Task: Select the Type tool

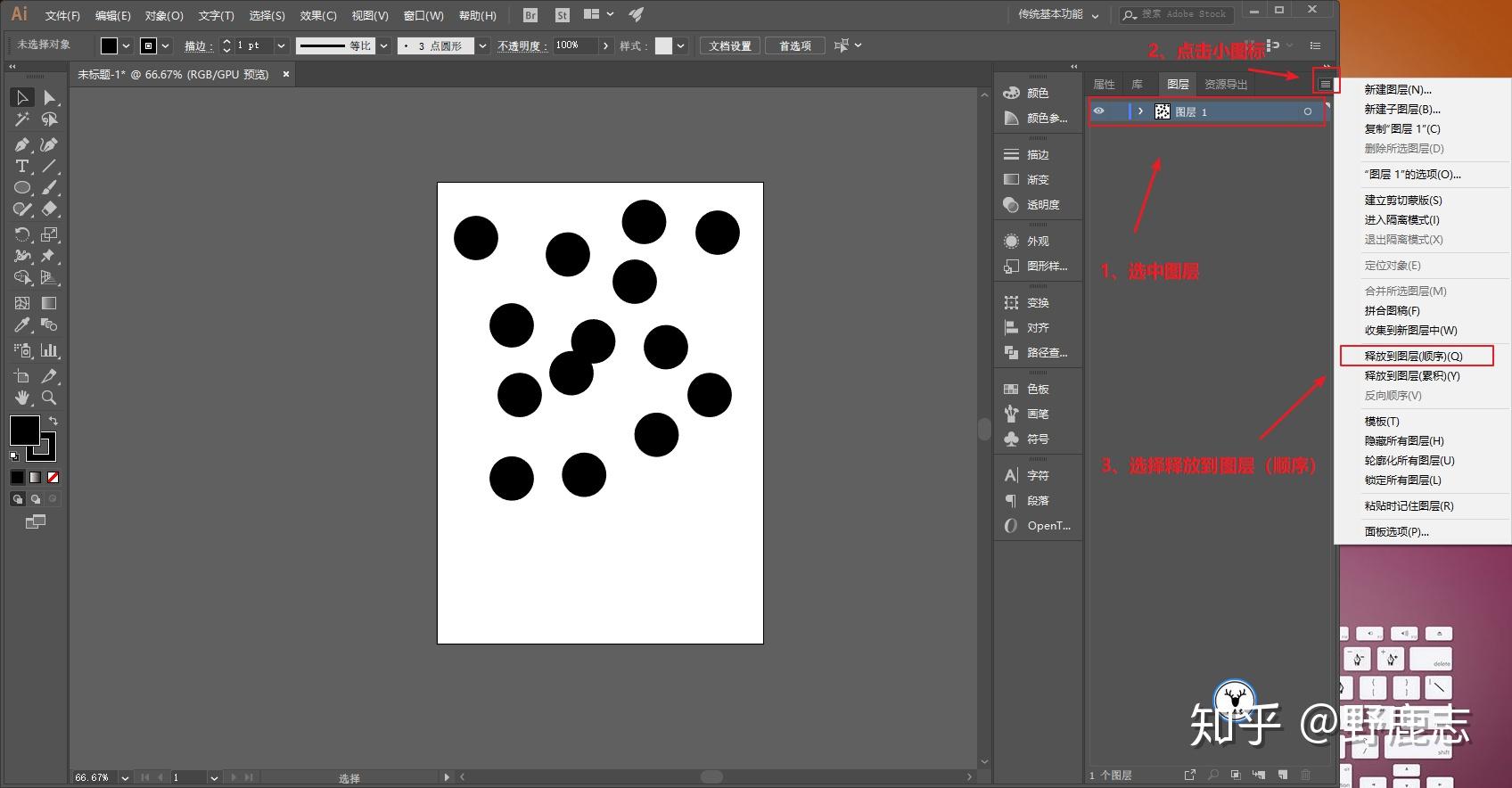Action: point(22,167)
